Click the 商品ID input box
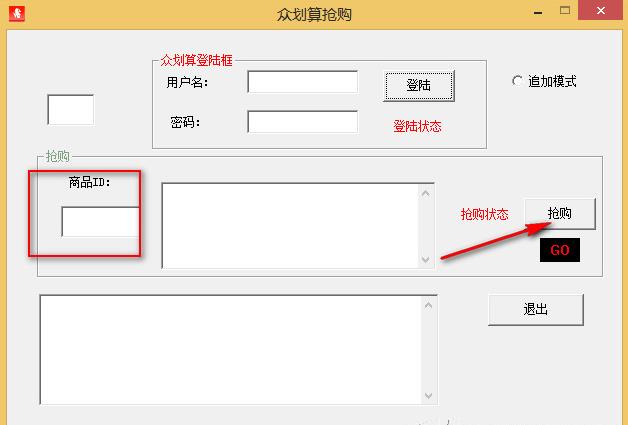The width and height of the screenshot is (628, 425). click(100, 221)
